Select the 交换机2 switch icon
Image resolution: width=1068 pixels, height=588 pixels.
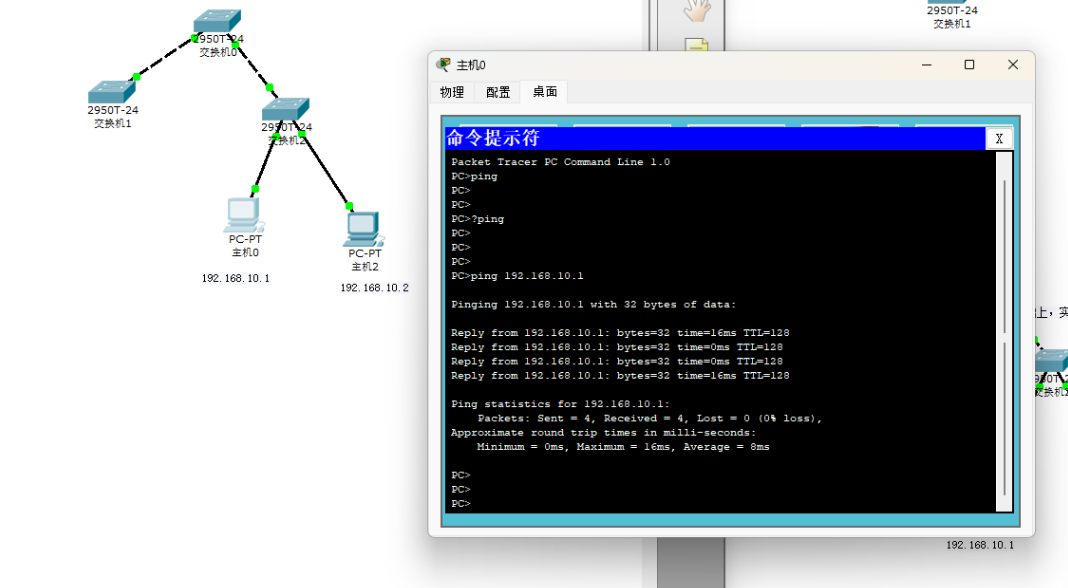click(286, 109)
